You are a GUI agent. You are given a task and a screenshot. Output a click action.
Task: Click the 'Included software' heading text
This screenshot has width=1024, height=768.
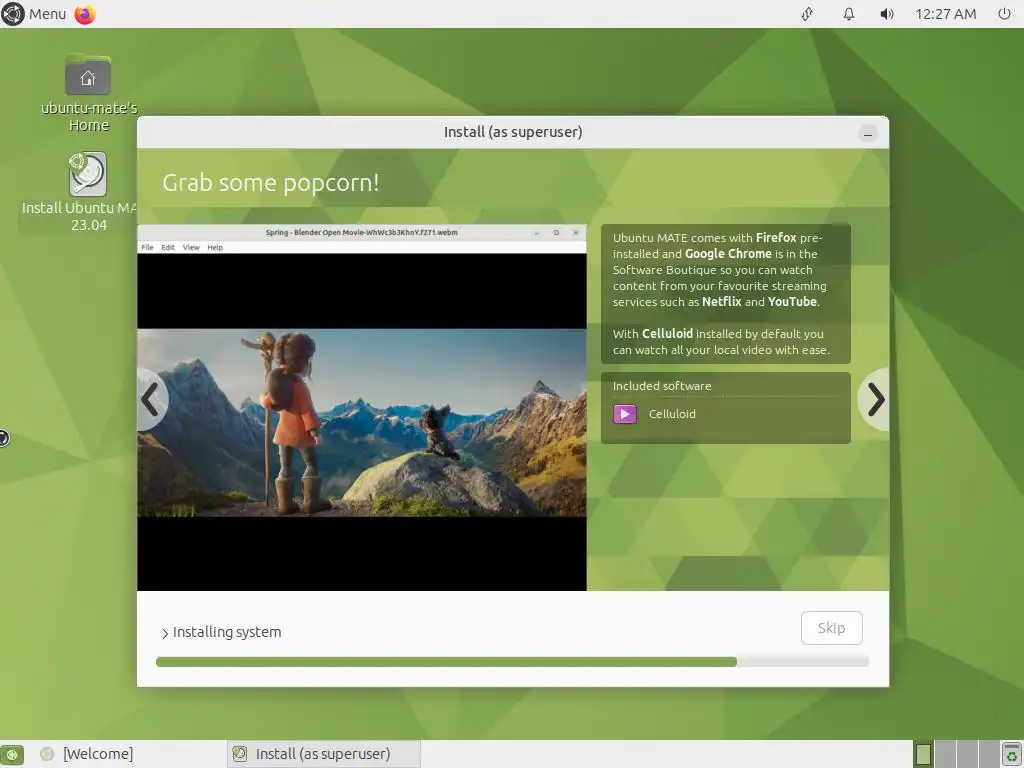(662, 386)
